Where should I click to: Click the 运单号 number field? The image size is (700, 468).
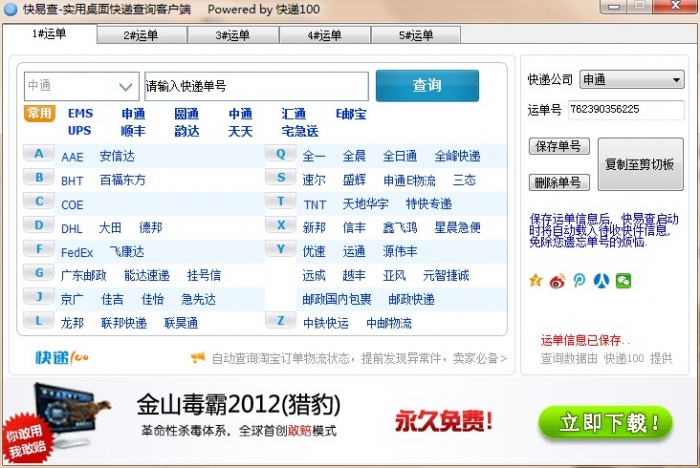coord(626,109)
